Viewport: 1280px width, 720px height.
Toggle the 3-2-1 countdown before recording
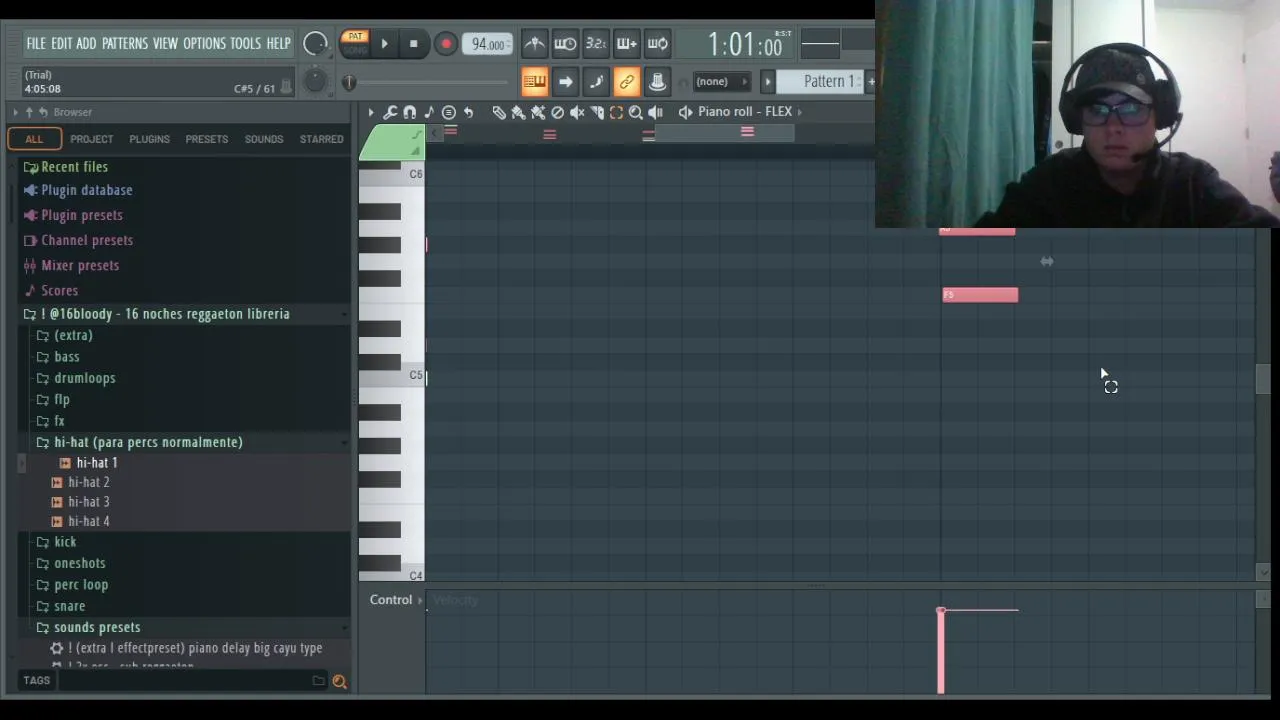tap(596, 43)
